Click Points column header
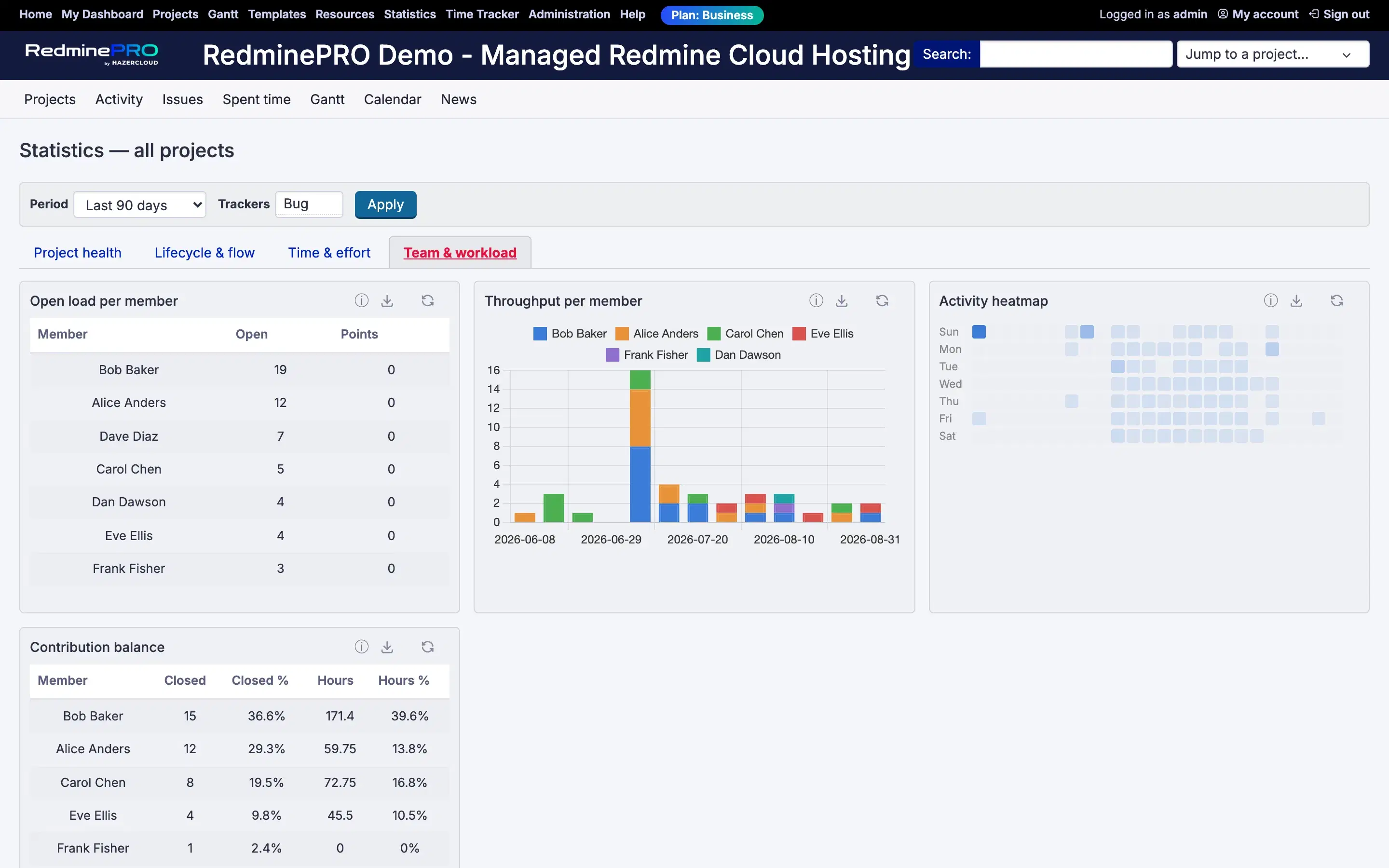 (x=359, y=334)
